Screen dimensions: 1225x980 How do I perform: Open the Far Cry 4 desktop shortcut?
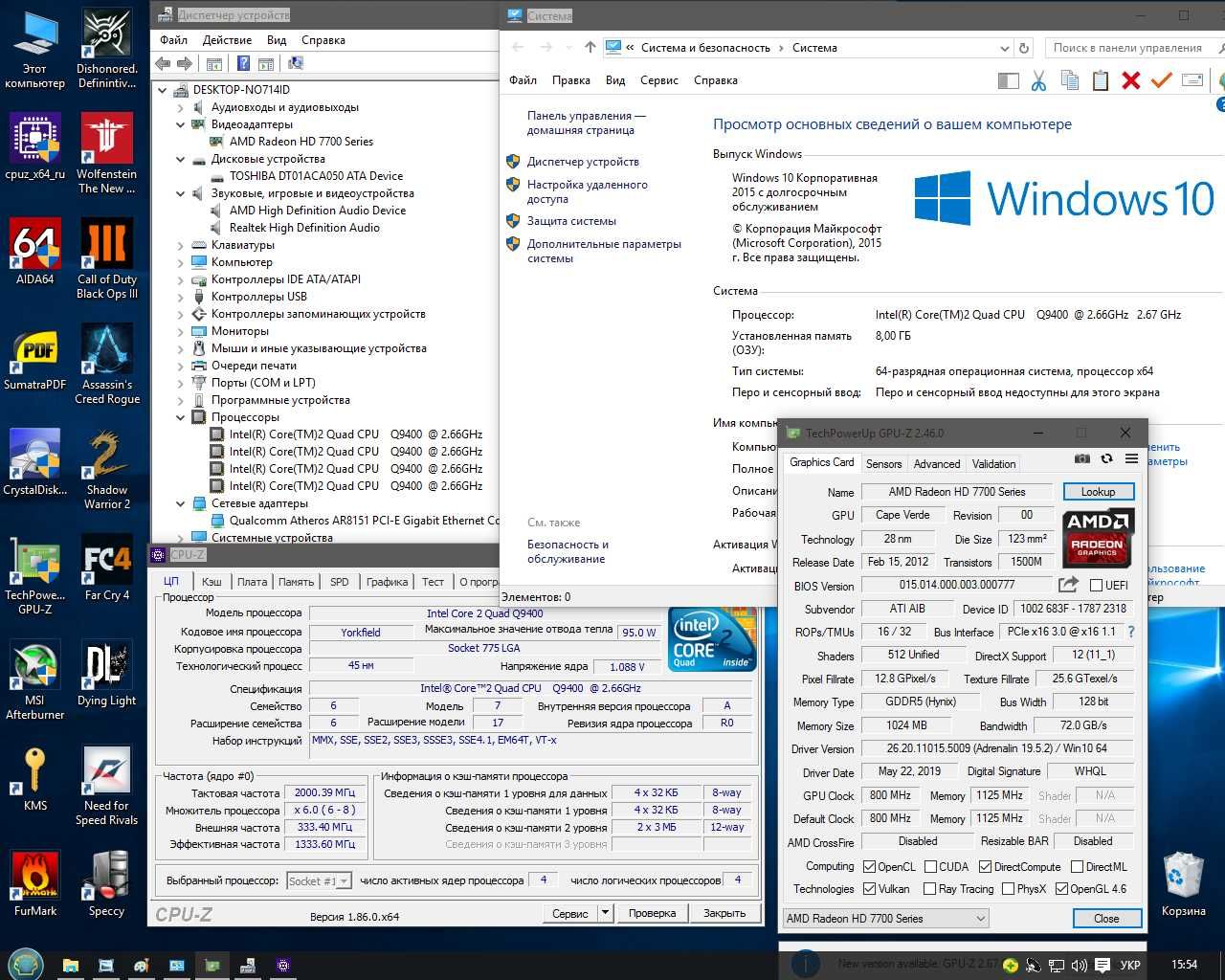106,568
